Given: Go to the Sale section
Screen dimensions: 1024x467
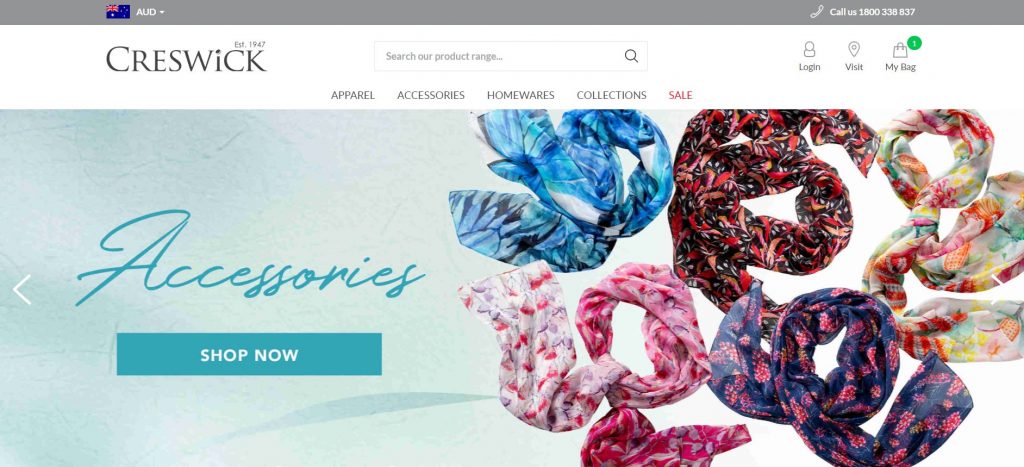Looking at the screenshot, I should [x=680, y=95].
